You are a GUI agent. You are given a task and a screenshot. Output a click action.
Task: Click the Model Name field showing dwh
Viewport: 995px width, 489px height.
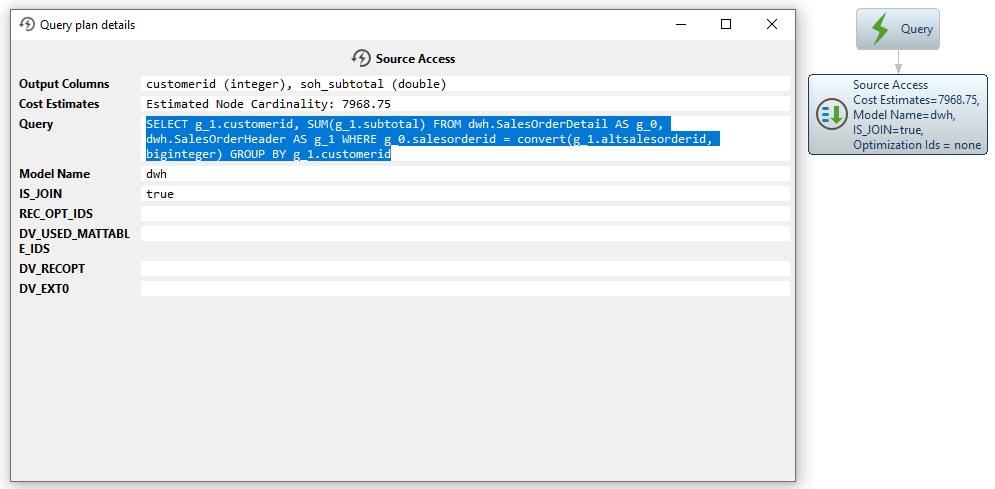[x=465, y=174]
